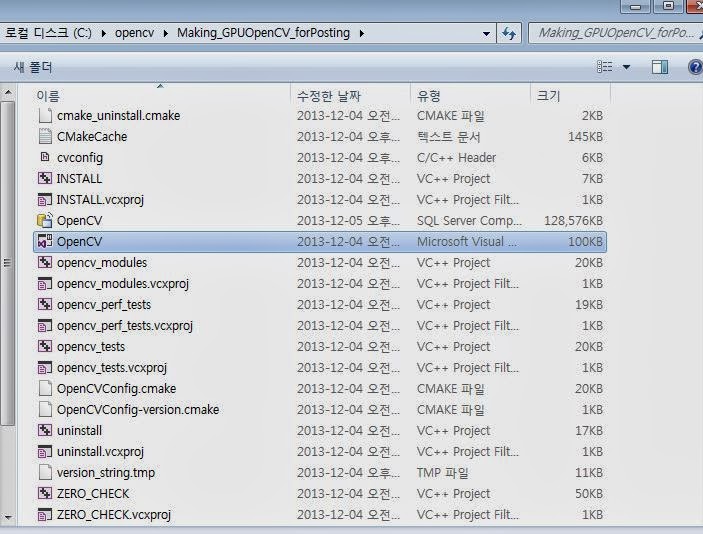703x534 pixels.
Task: Click the vertical scrollbar thumb
Action: pos(8,263)
